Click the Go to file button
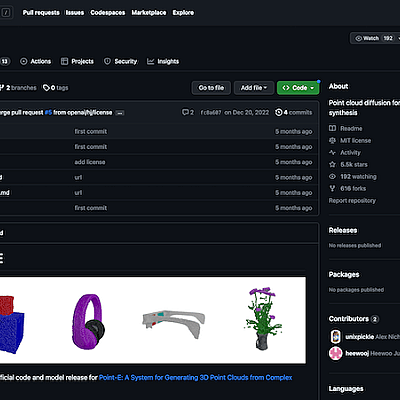 pos(211,88)
